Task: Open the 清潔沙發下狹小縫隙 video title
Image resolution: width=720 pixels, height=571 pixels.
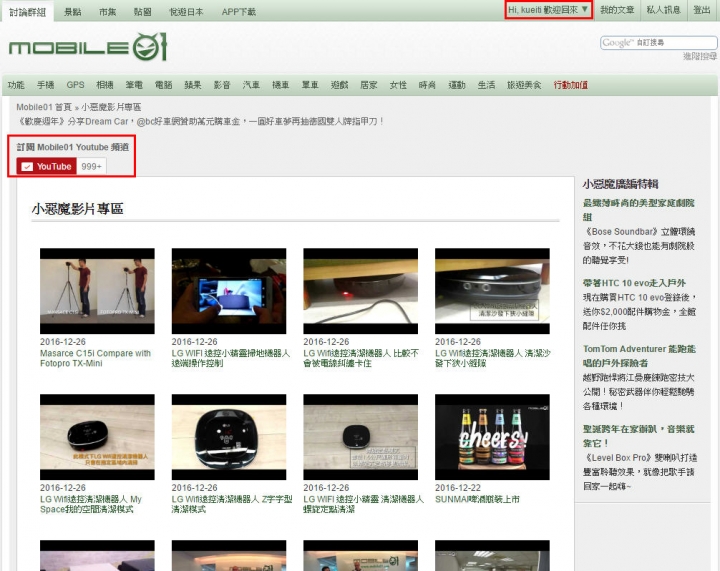Action: (493, 358)
